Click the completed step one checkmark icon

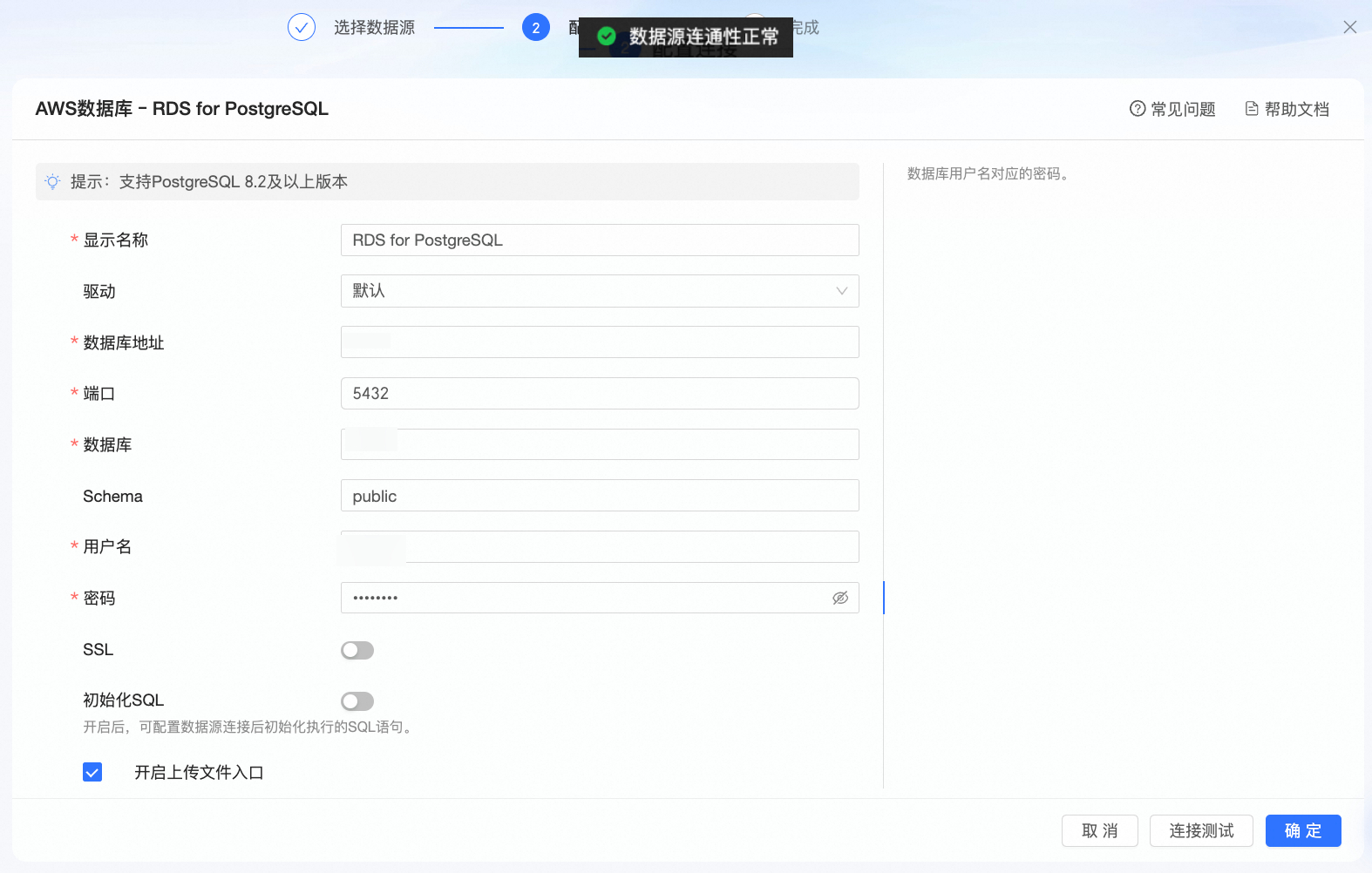(x=302, y=28)
